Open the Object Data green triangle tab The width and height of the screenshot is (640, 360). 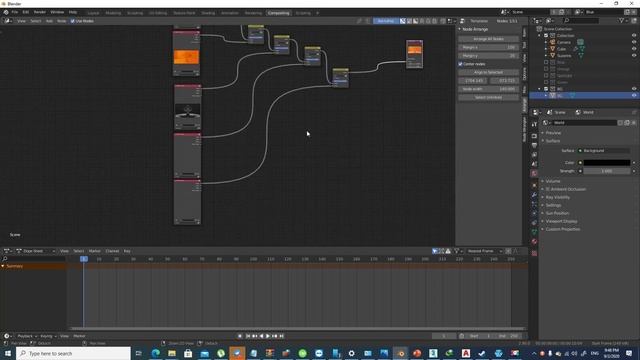point(534,232)
